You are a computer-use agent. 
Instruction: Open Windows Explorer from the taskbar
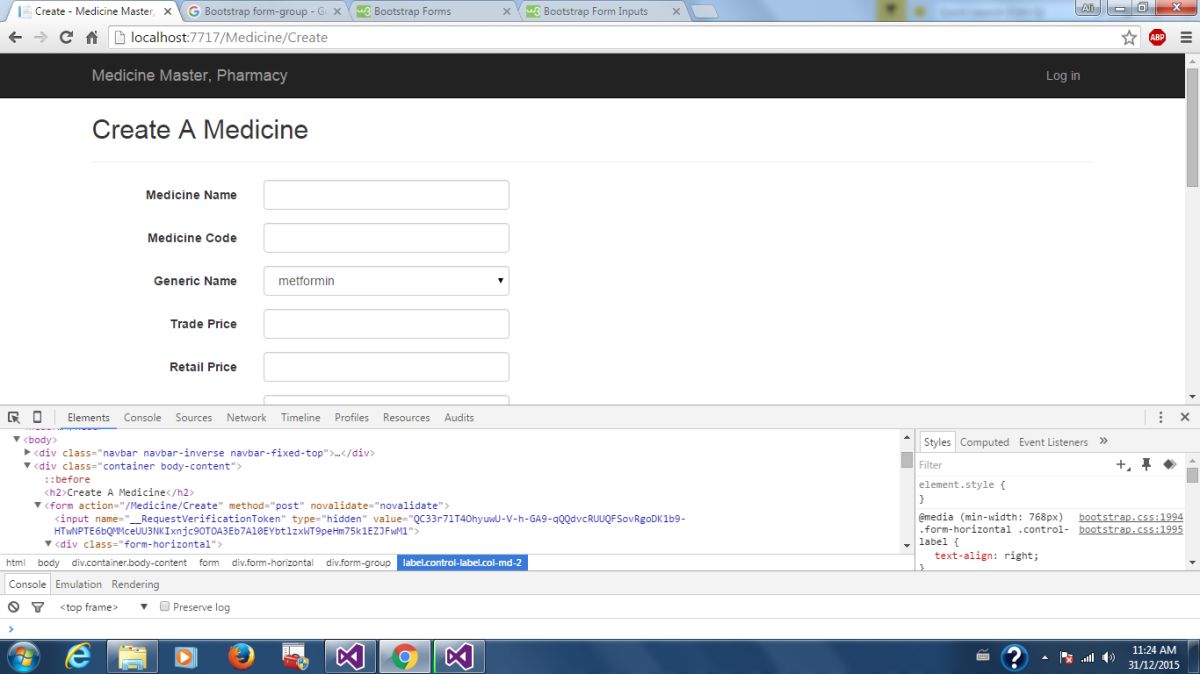pyautogui.click(x=133, y=656)
